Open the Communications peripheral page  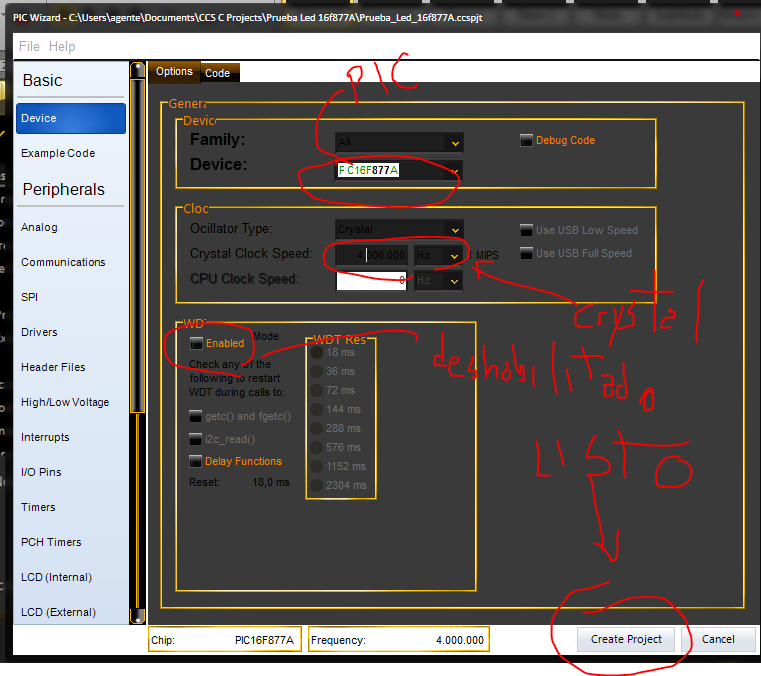71,263
